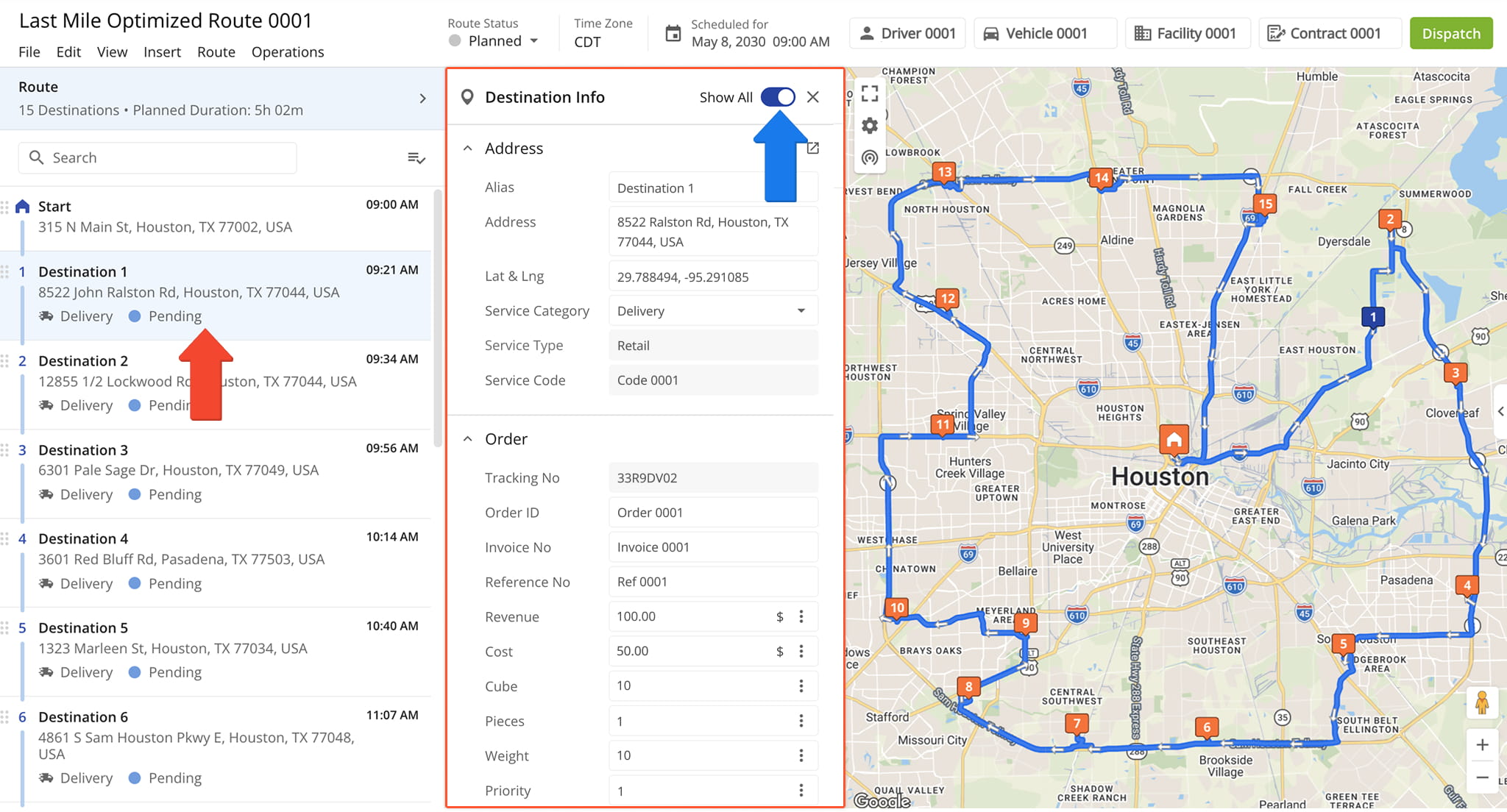Open the Insert menu

click(x=162, y=52)
